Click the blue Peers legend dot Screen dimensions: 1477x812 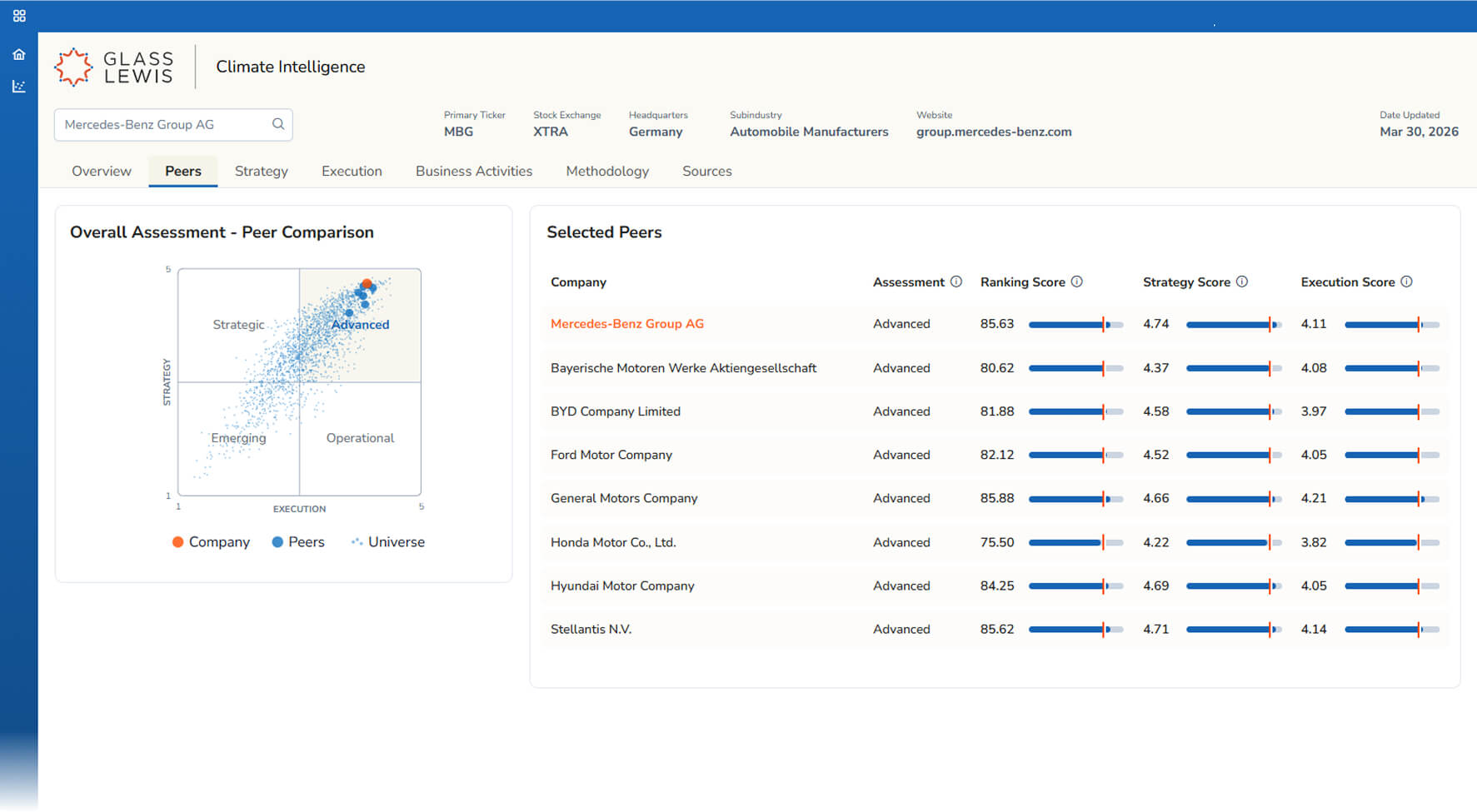click(277, 542)
